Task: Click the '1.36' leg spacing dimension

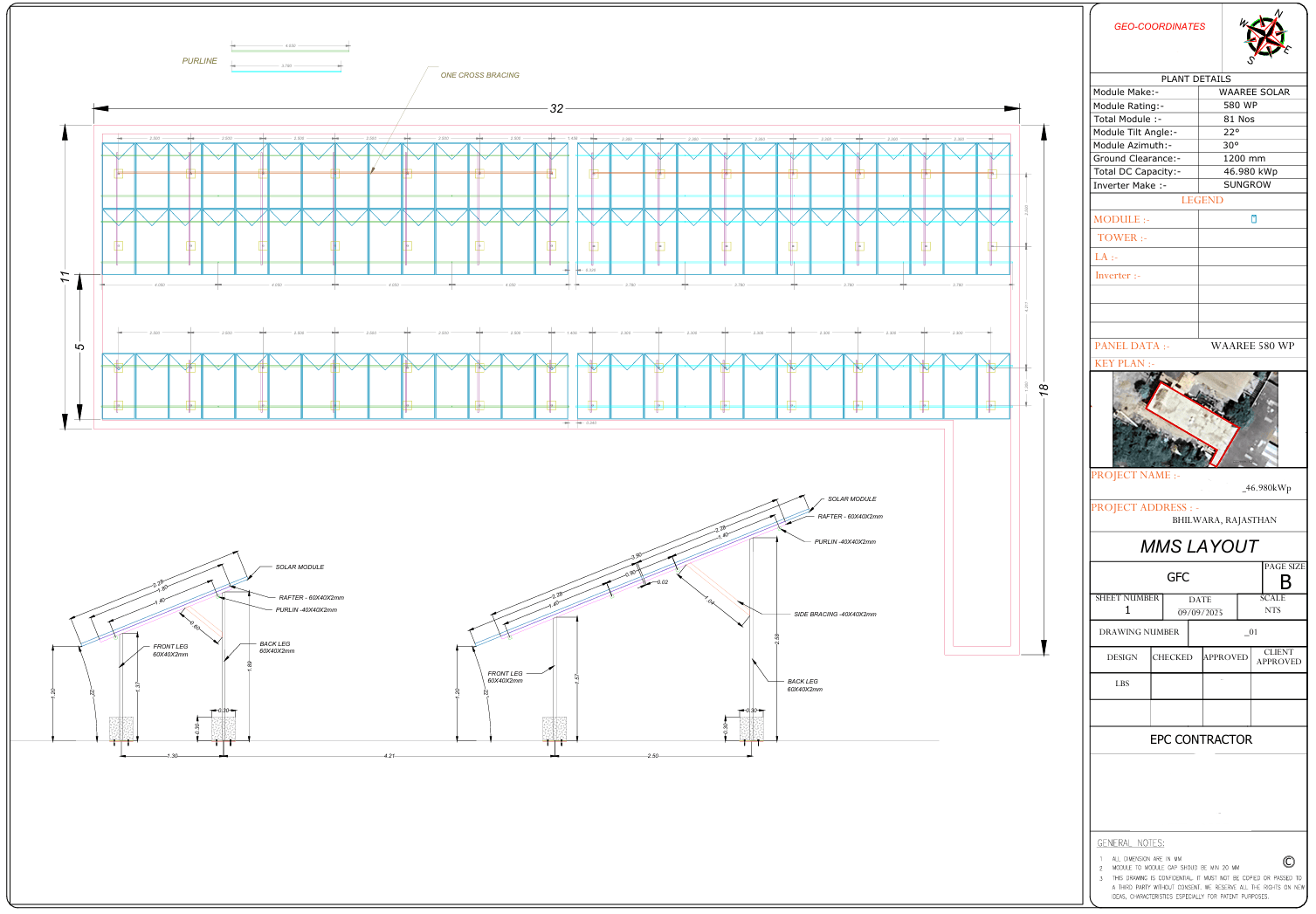Action: [x=172, y=756]
